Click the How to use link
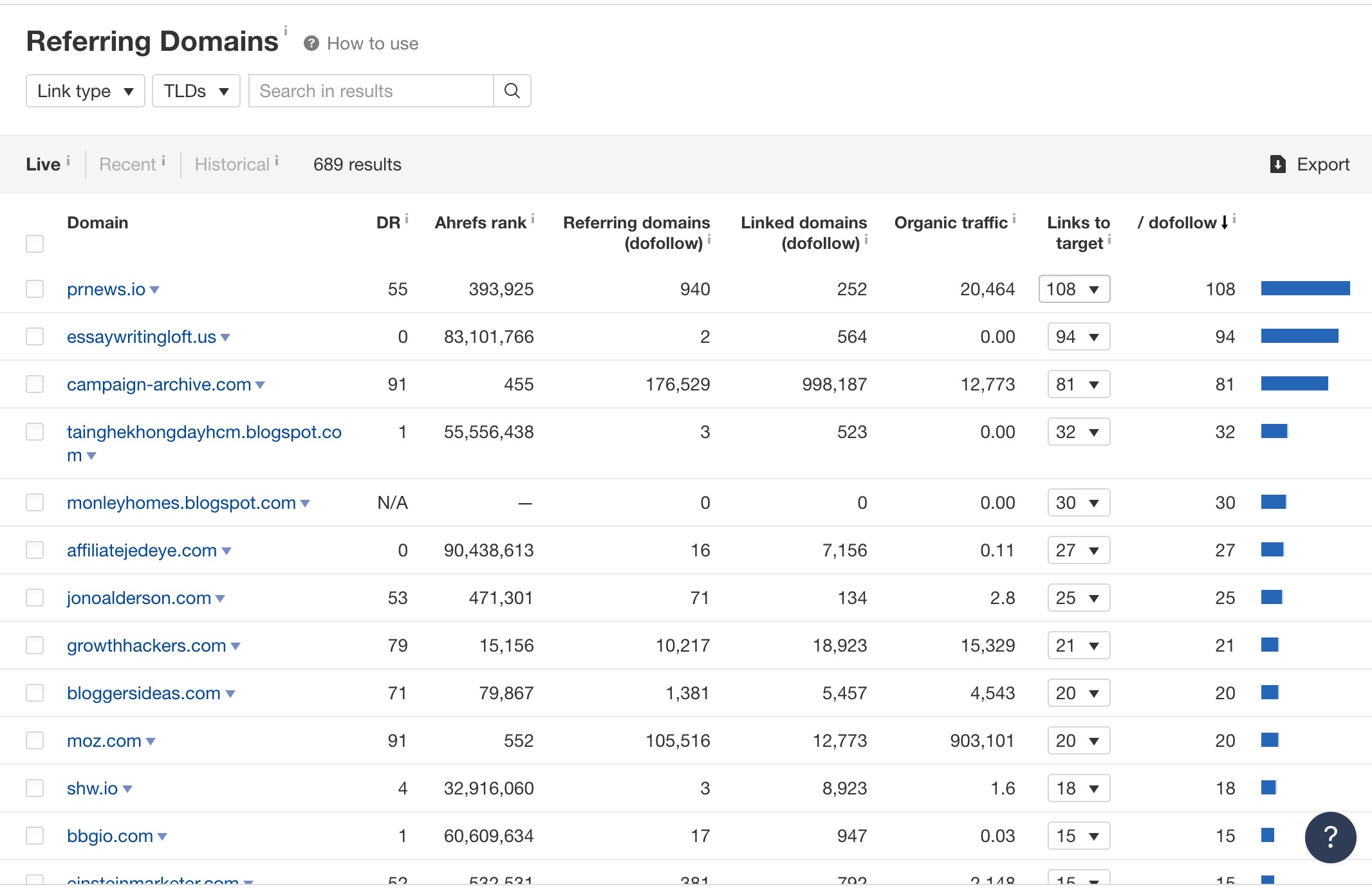The height and width of the screenshot is (889, 1372). (x=373, y=44)
